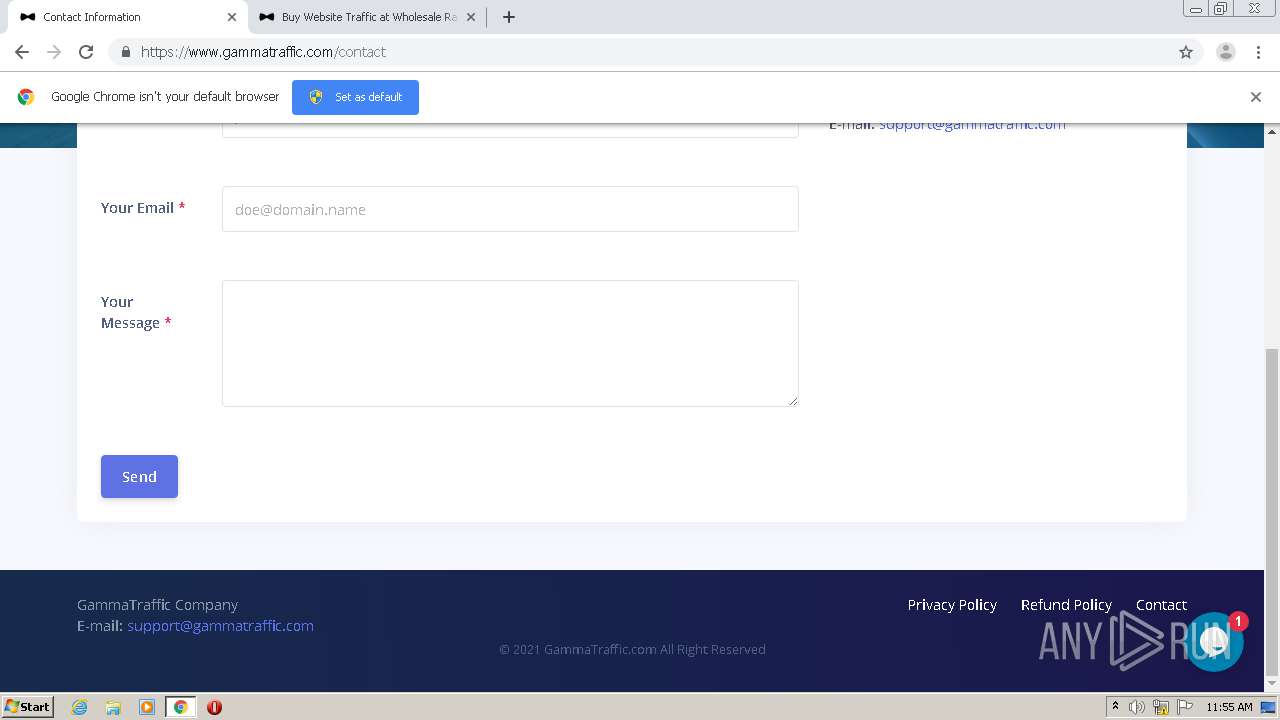Focus the Your Email input field
Screen dimensions: 1280x720
[510, 209]
